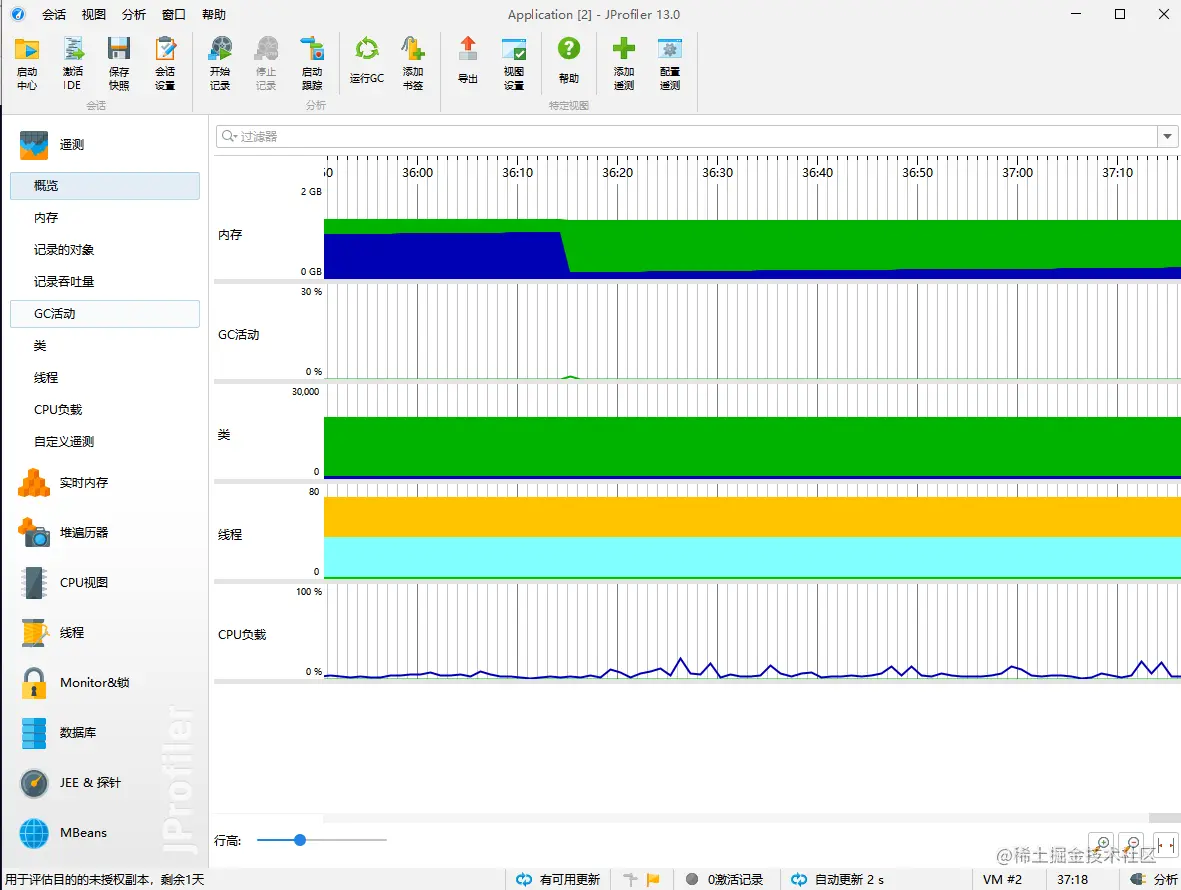
Task: Zoom in on the timeline
Action: coord(1103,844)
